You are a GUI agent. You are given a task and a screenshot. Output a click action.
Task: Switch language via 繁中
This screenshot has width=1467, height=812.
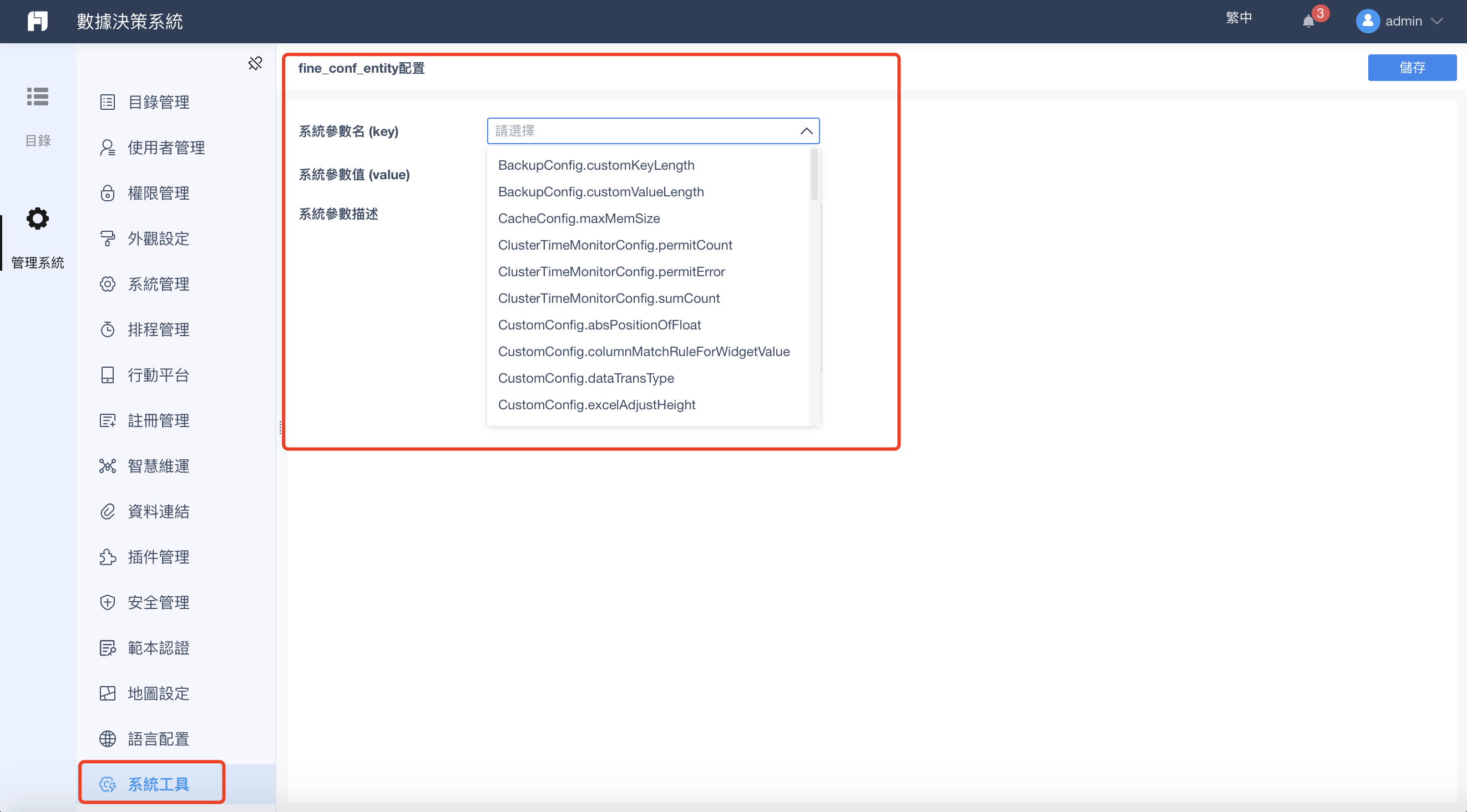click(x=1238, y=18)
